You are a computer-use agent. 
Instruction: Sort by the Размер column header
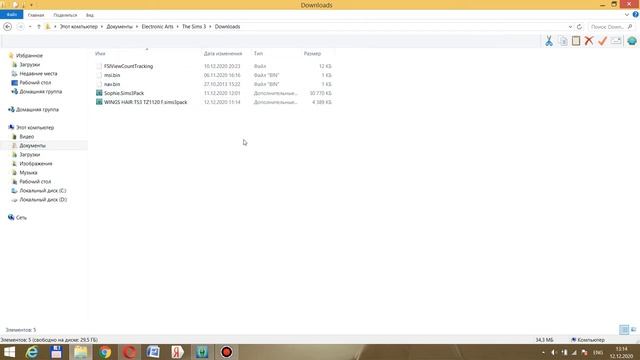[312, 53]
